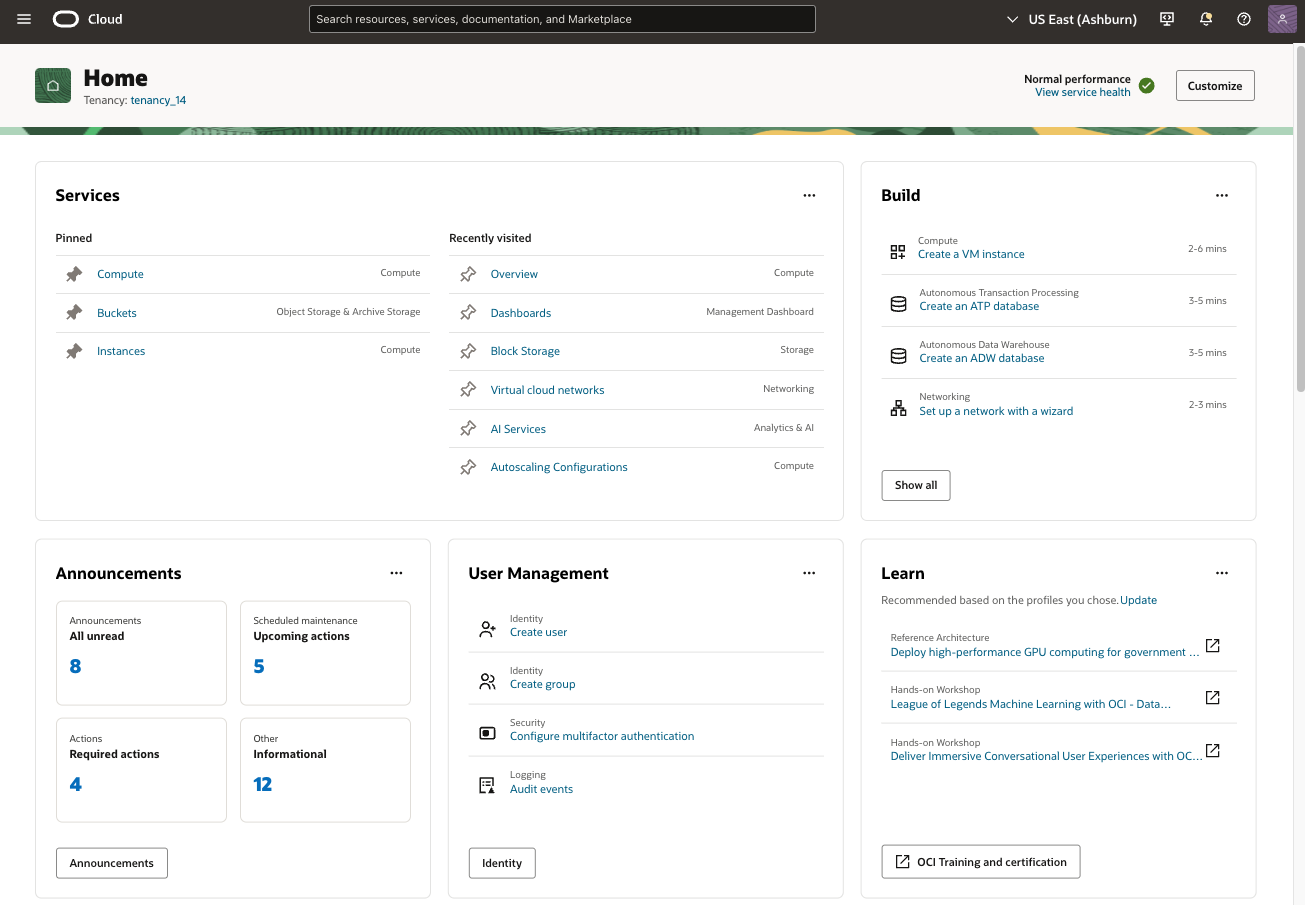Click the networking icon beside Set up a network
This screenshot has height=905, width=1305.
click(x=898, y=405)
